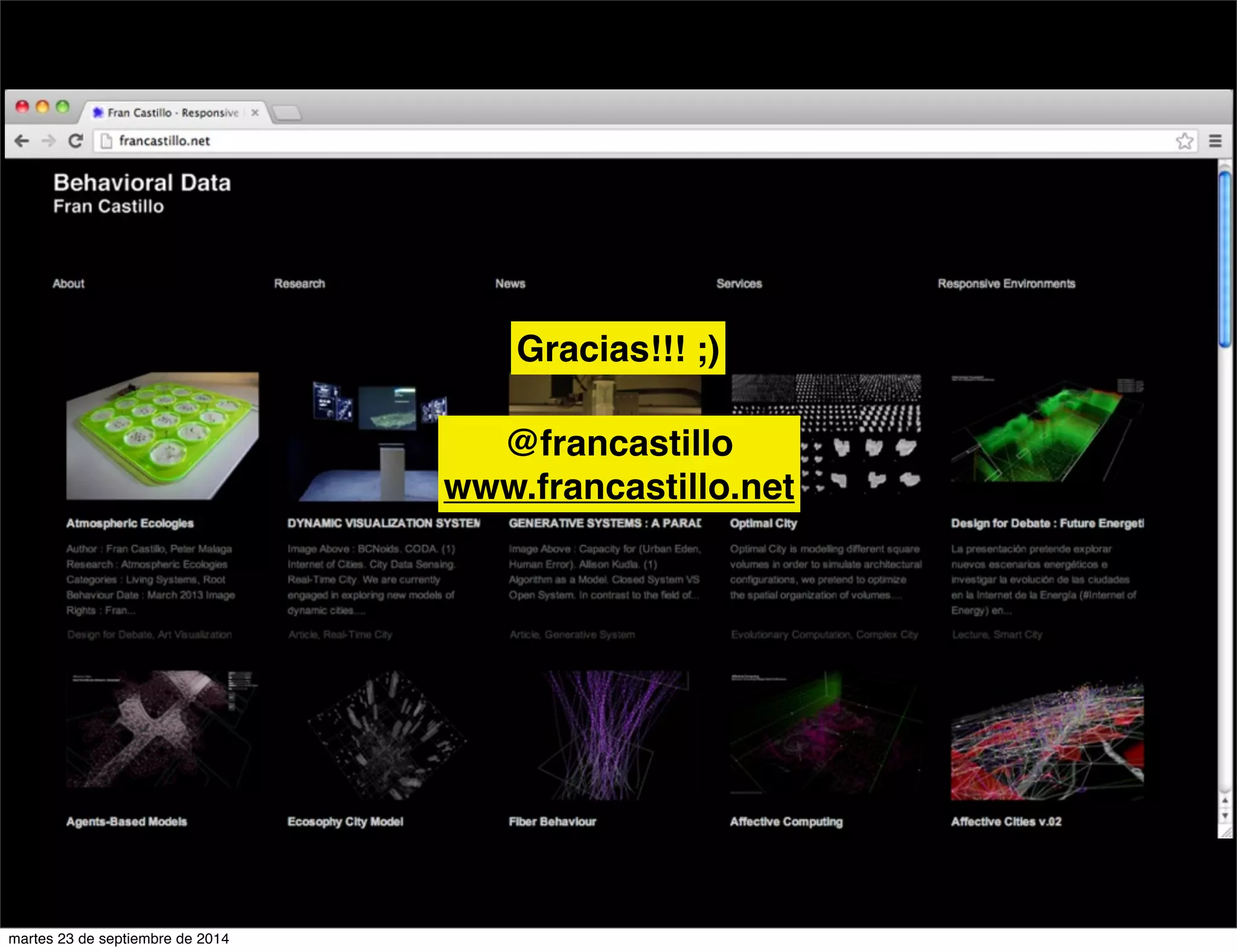Open the Research menu item
Viewport: 1237px width, 952px height.
pos(299,283)
